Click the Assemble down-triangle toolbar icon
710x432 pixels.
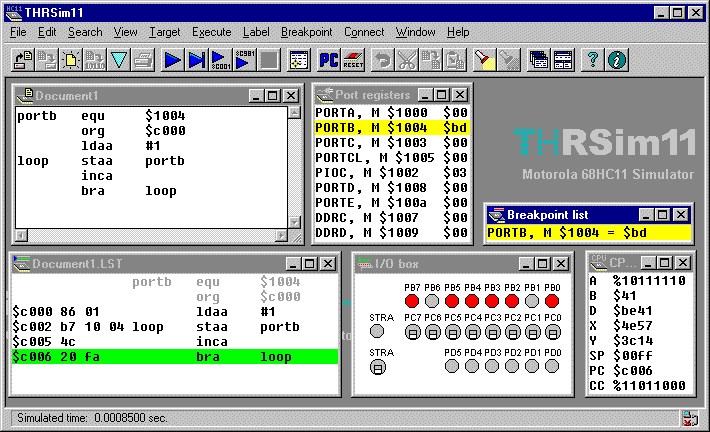click(119, 60)
